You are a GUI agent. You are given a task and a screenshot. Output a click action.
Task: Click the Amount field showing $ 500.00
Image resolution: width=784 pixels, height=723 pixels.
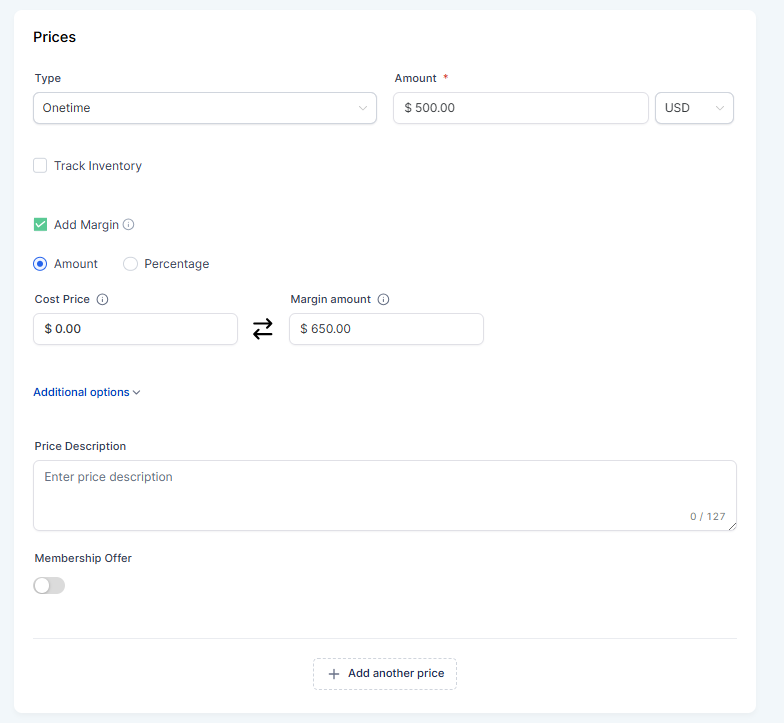520,108
